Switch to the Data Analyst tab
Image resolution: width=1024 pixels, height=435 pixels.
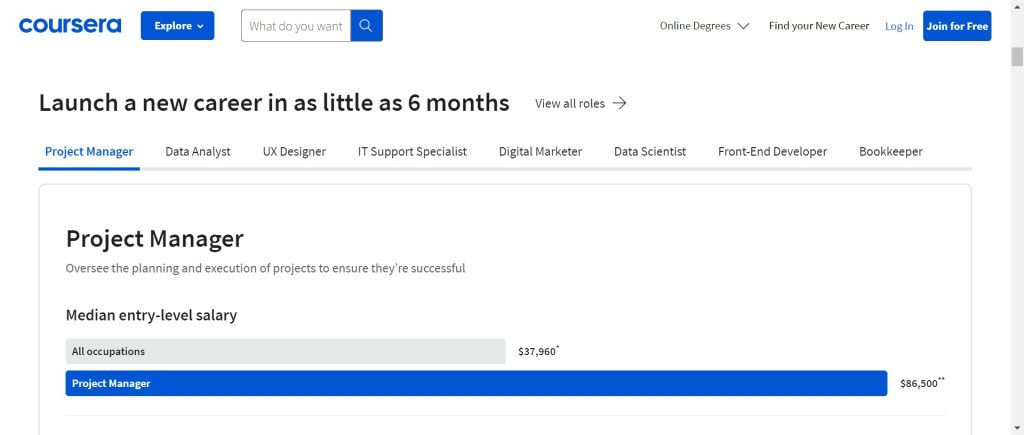198,152
